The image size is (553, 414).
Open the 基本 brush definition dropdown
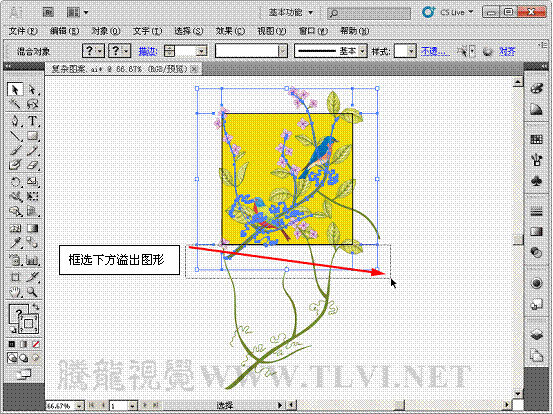[x=363, y=51]
